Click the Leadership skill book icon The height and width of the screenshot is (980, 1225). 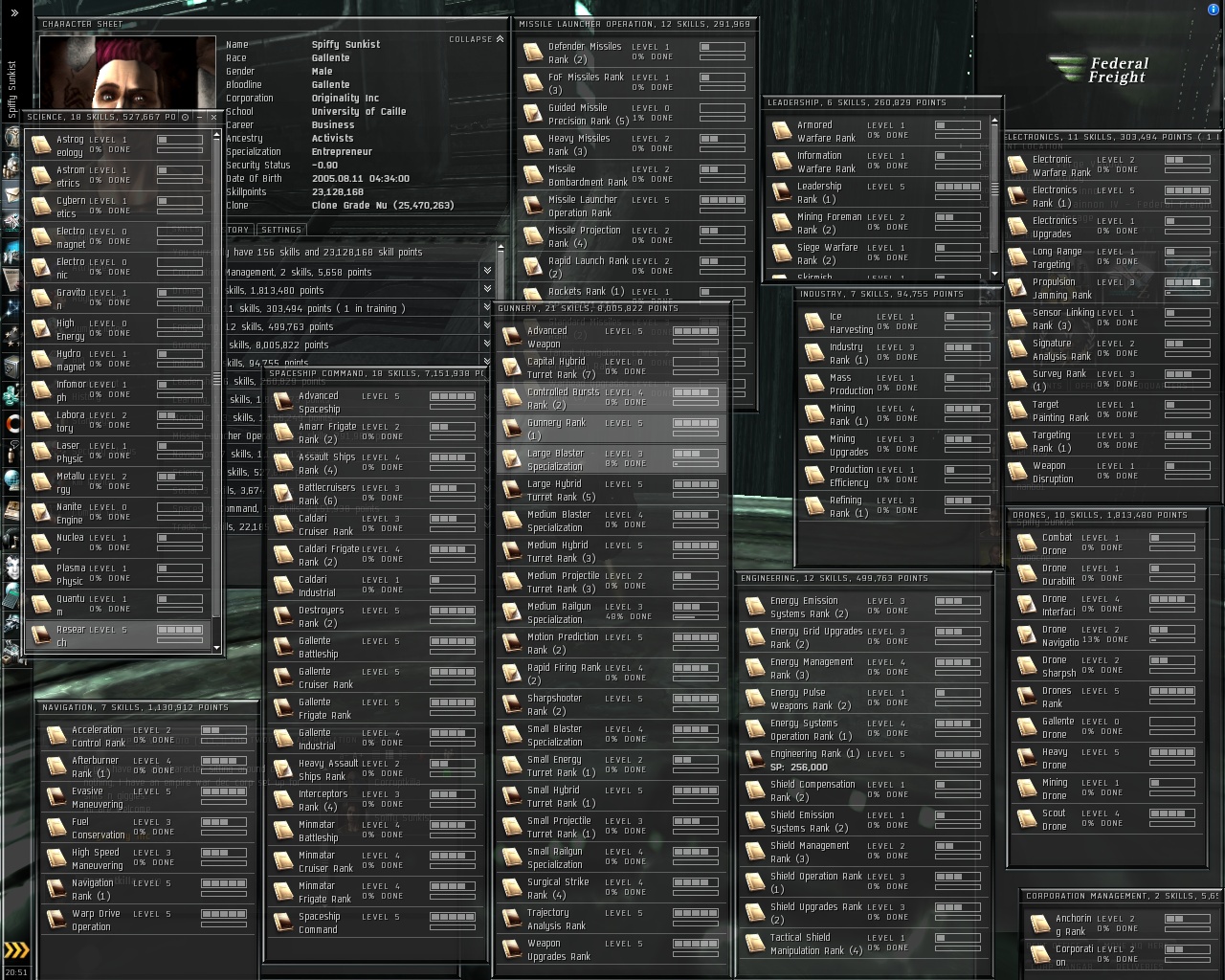tap(781, 192)
